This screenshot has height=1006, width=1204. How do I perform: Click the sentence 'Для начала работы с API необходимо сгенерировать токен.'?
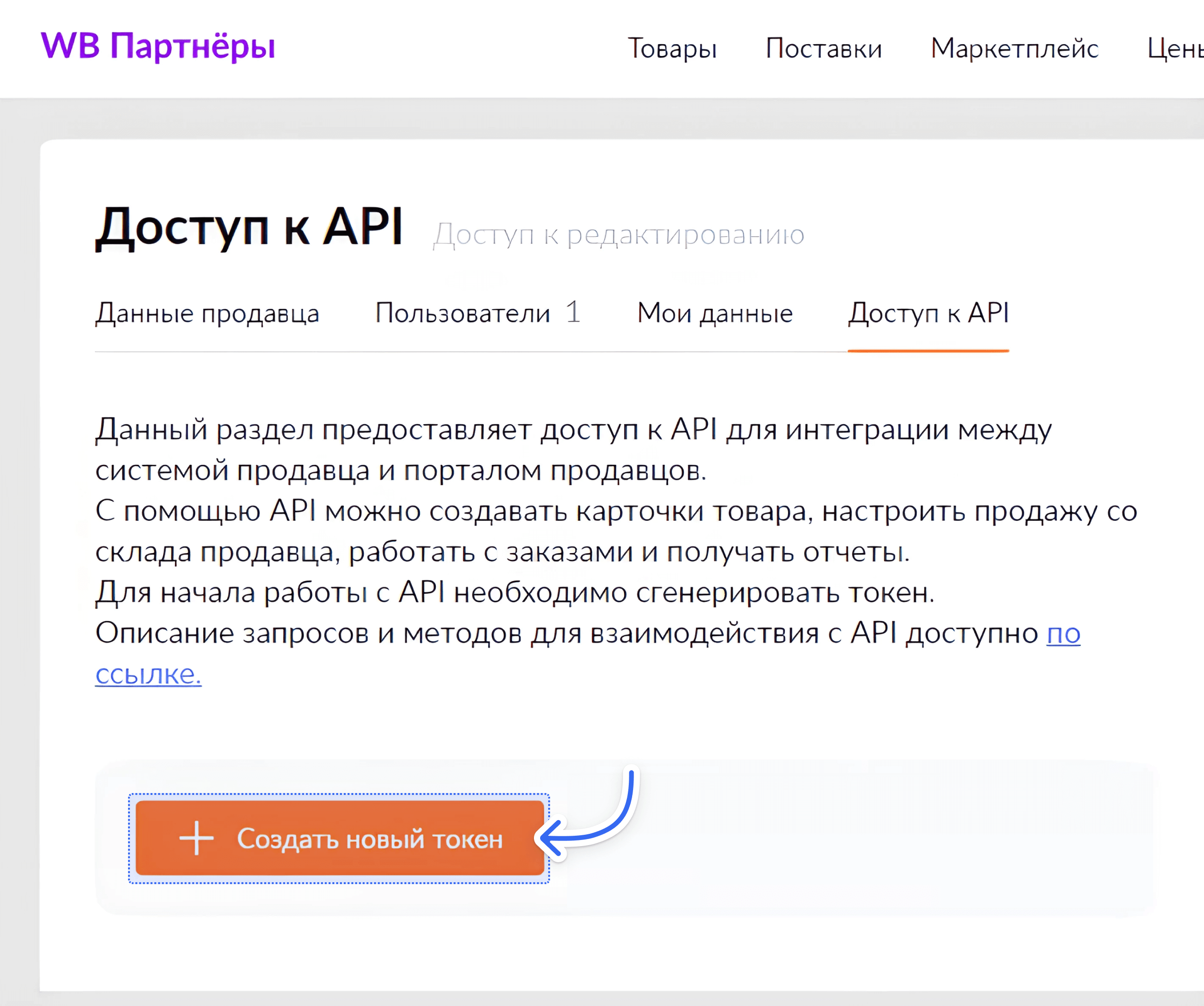click(x=515, y=592)
